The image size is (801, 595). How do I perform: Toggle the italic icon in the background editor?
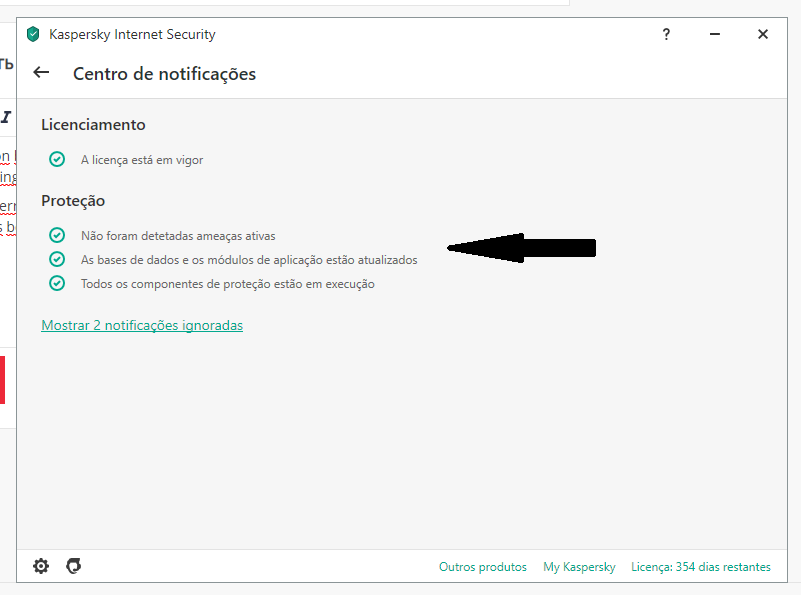click(6, 117)
